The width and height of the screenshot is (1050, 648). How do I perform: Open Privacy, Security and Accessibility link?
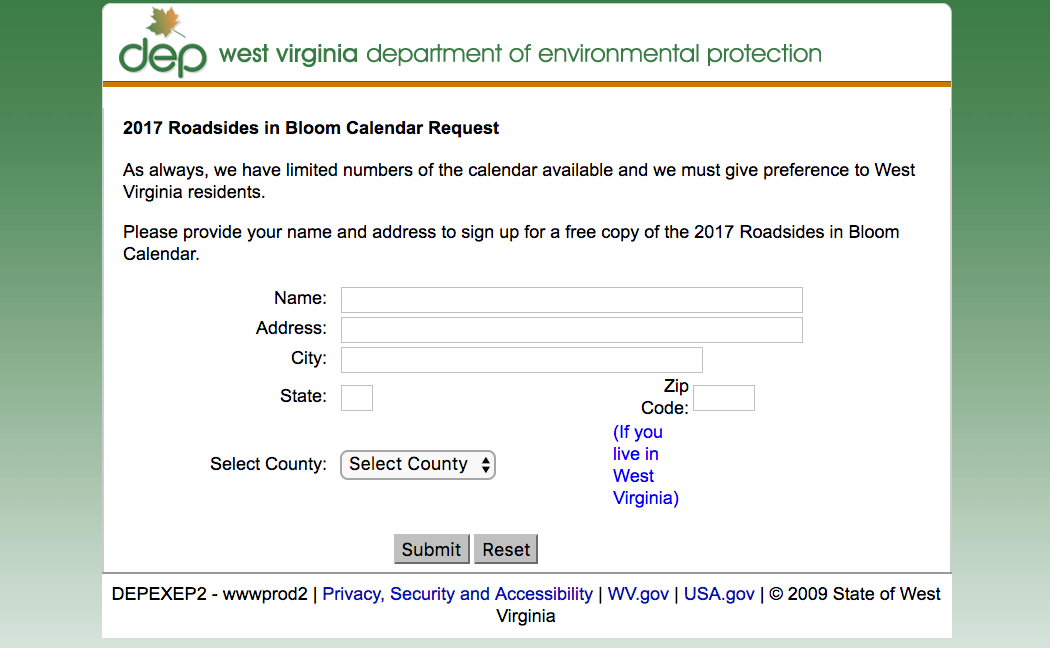click(x=457, y=594)
